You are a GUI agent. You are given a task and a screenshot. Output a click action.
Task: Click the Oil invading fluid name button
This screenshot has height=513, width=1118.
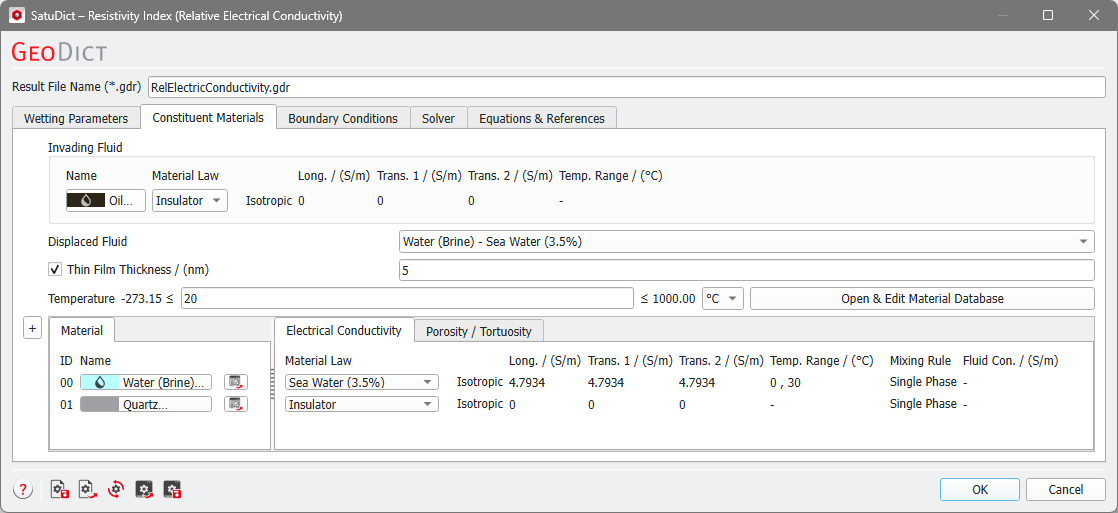coord(106,200)
